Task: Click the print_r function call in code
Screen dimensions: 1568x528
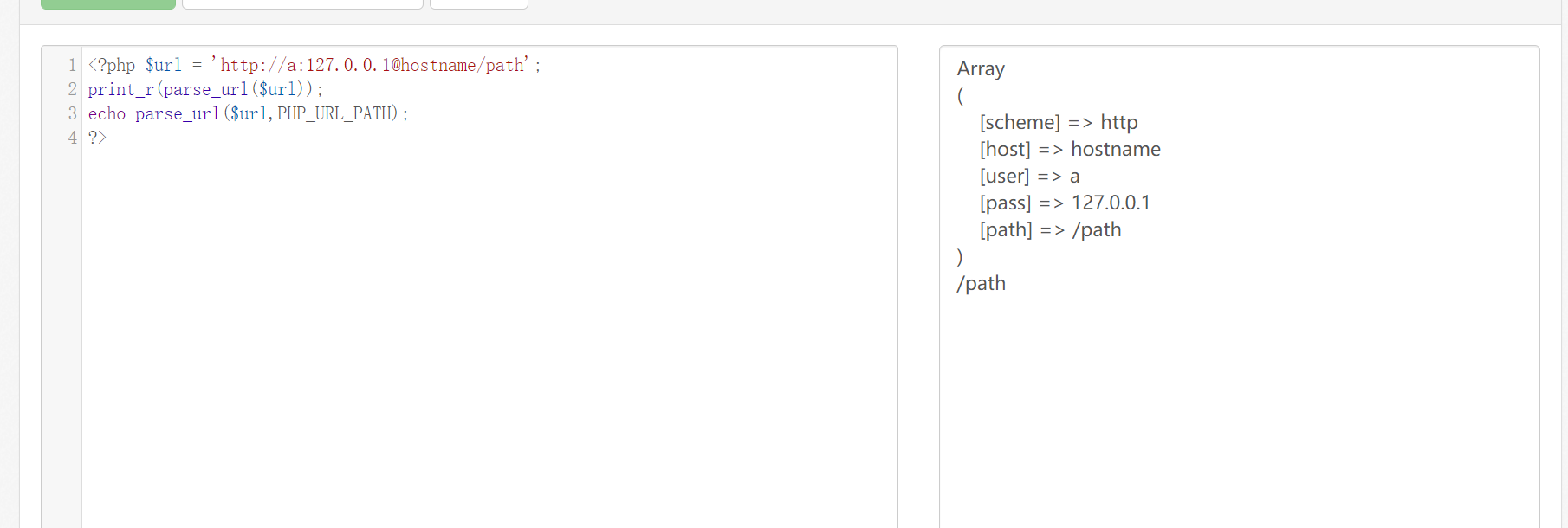Action: point(120,90)
